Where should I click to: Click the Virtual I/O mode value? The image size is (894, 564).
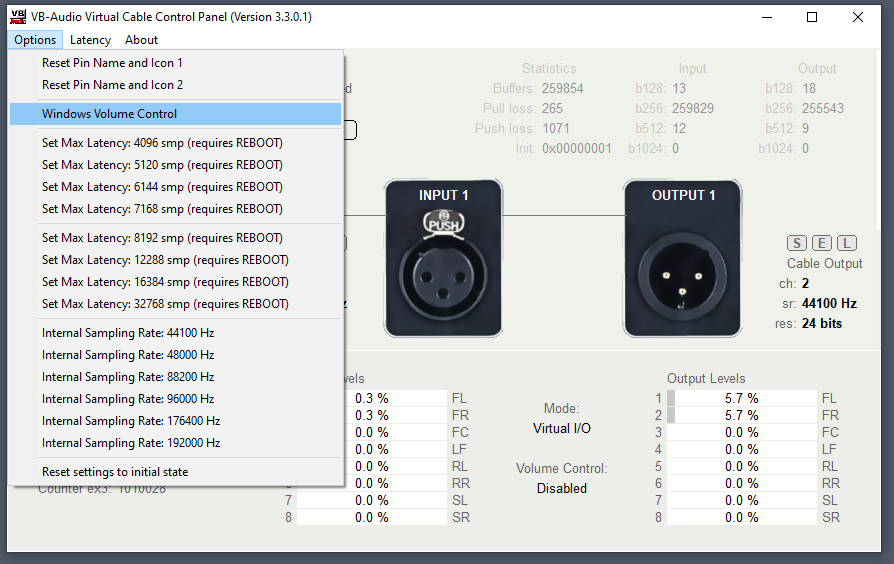click(562, 428)
